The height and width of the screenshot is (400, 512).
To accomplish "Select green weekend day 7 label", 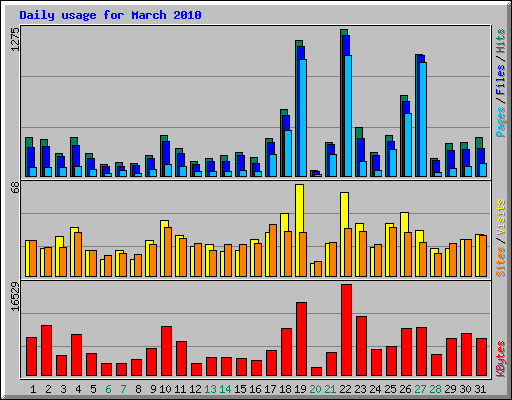I will click(123, 389).
